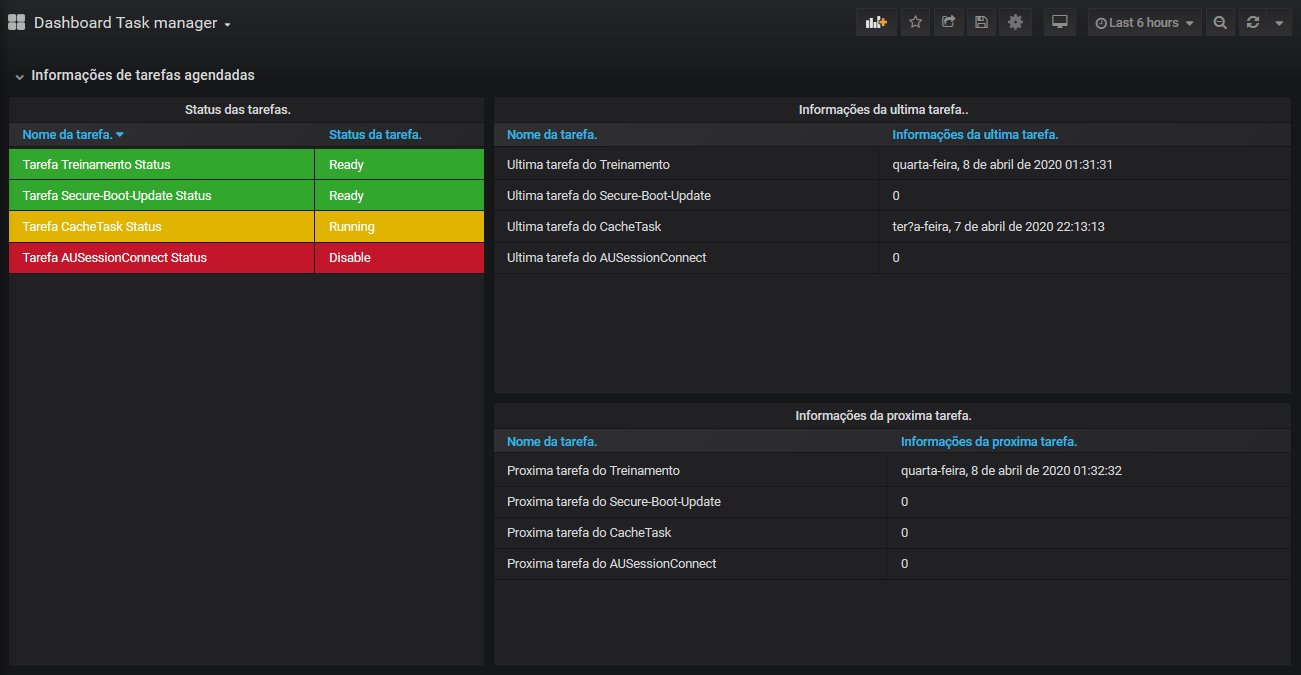Cycle view mode with monitor icon
The image size is (1301, 675).
click(x=1059, y=22)
